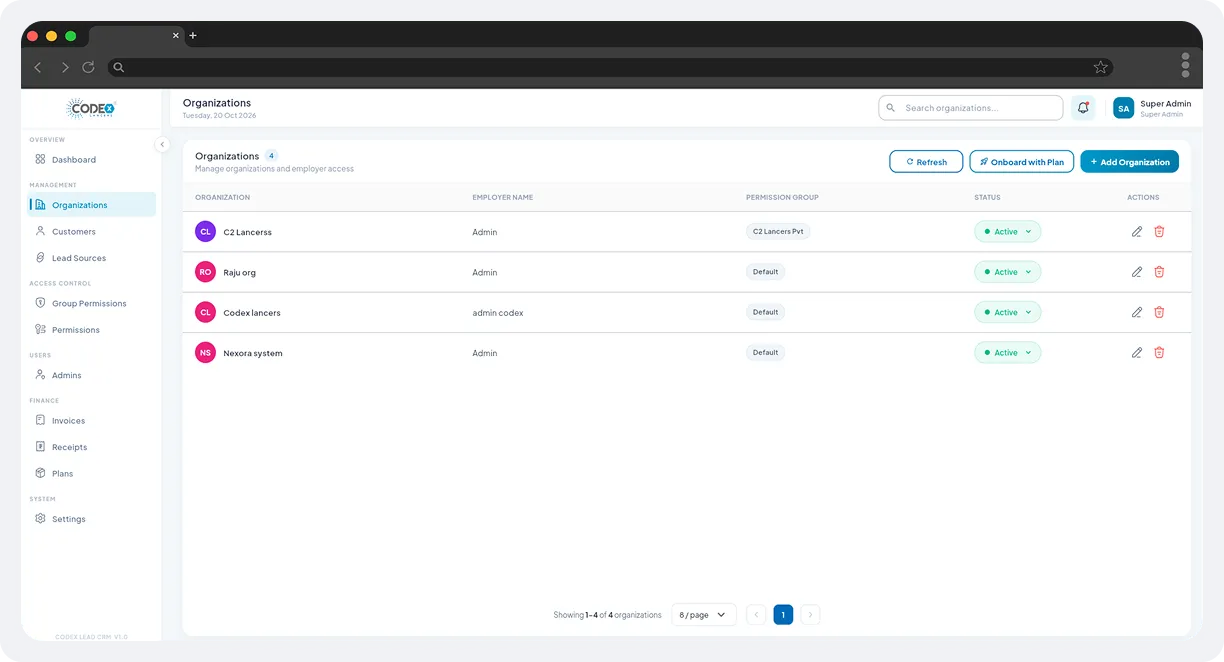
Task: Click the Status column header
Action: [x=987, y=197]
